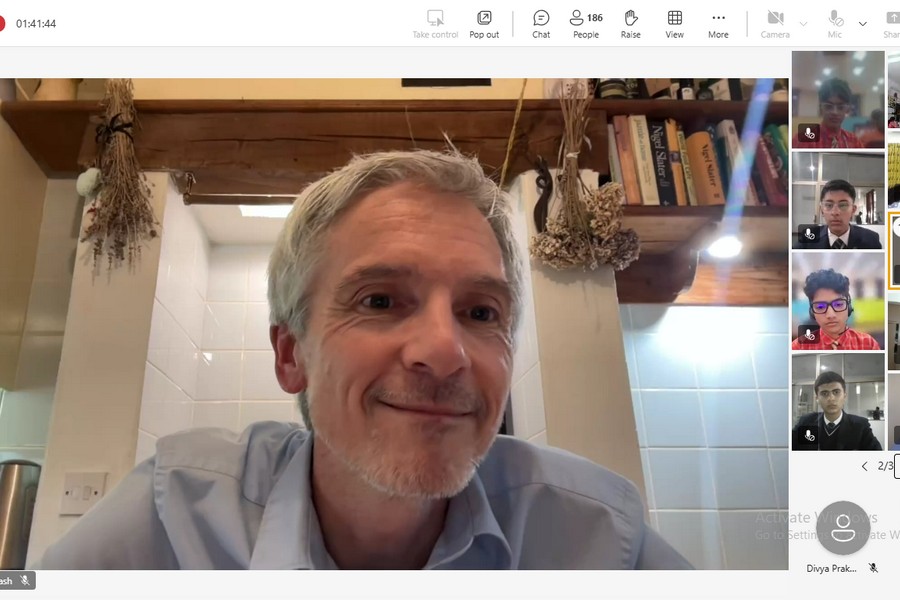This screenshot has height=600, width=900.
Task: Click Divya Prak's round avatar icon
Action: [x=843, y=528]
